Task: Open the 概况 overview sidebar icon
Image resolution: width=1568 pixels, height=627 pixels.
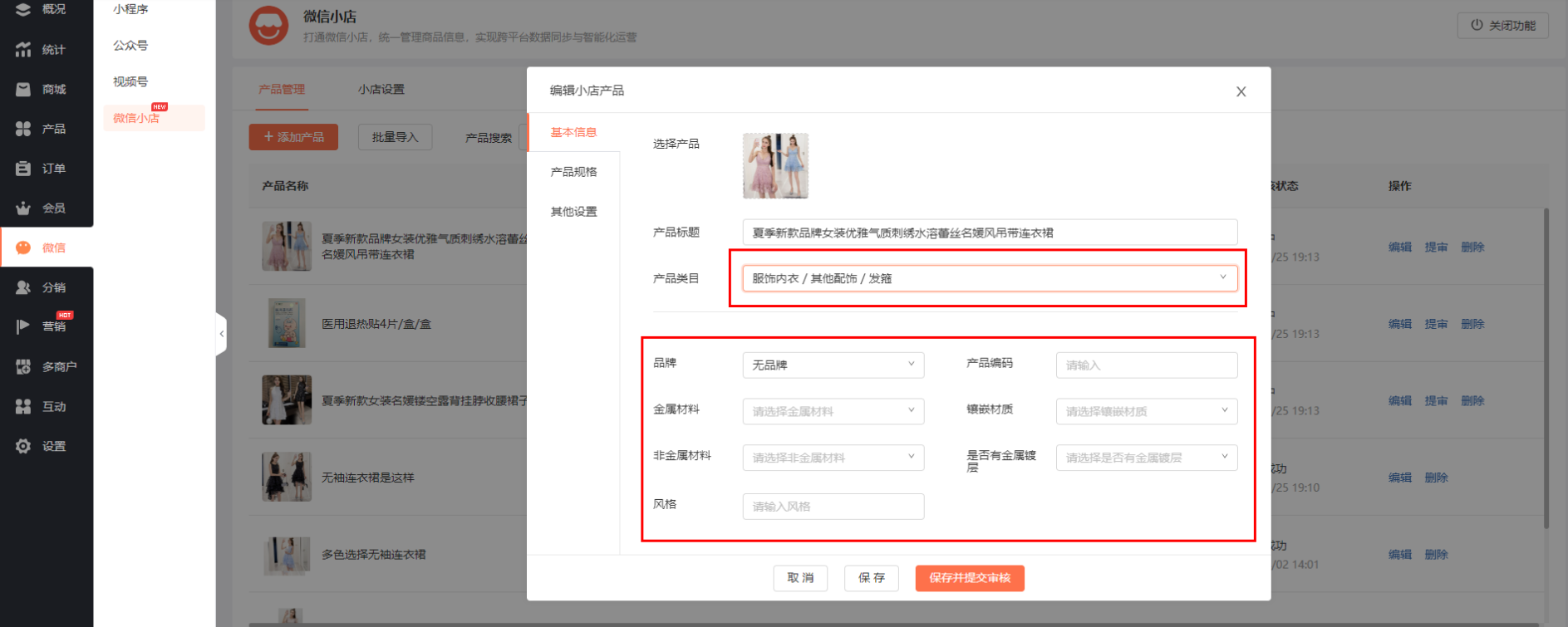Action: pyautogui.click(x=23, y=9)
